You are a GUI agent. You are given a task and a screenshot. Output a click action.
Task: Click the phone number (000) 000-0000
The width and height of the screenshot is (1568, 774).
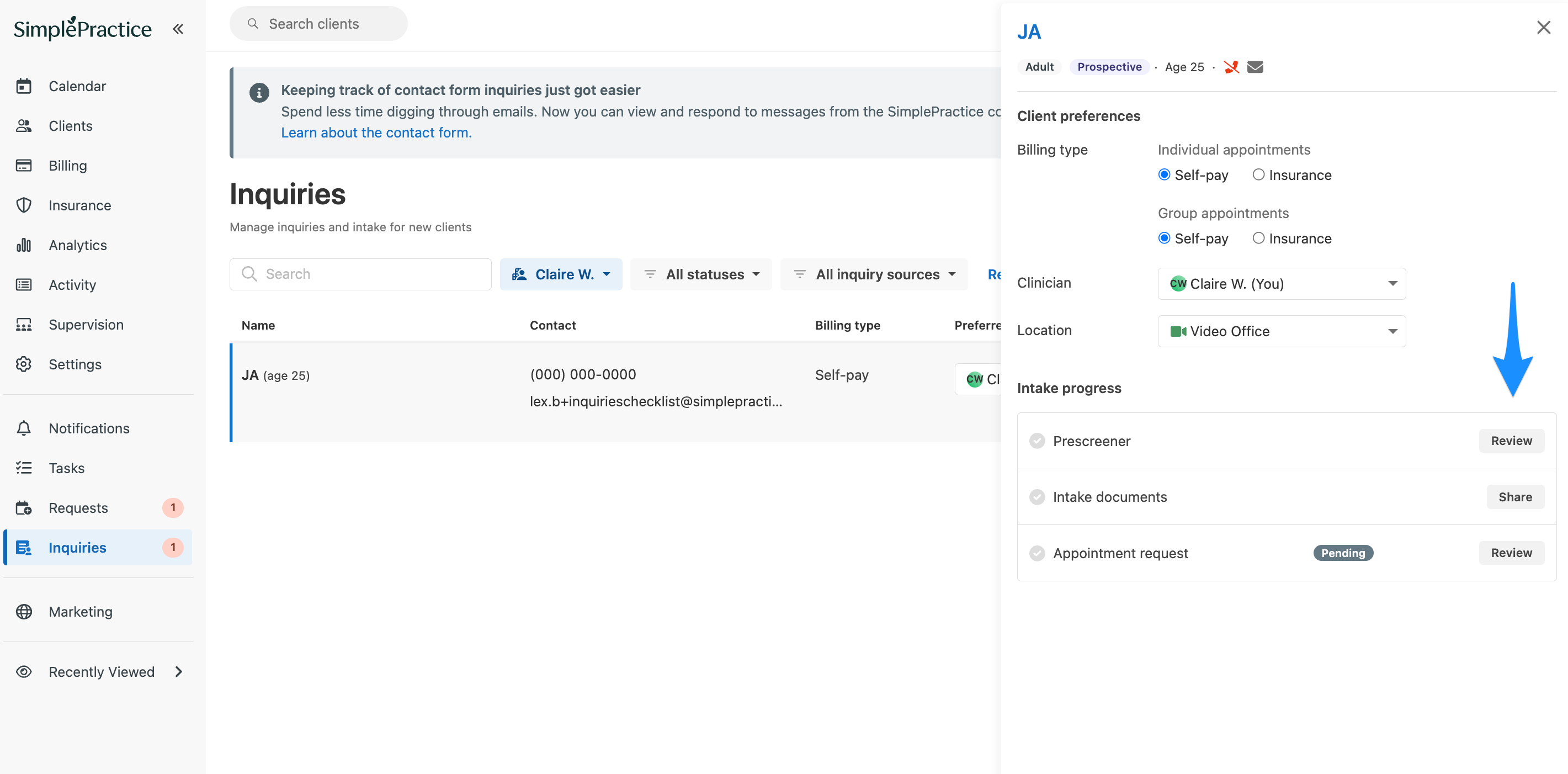[x=583, y=374]
